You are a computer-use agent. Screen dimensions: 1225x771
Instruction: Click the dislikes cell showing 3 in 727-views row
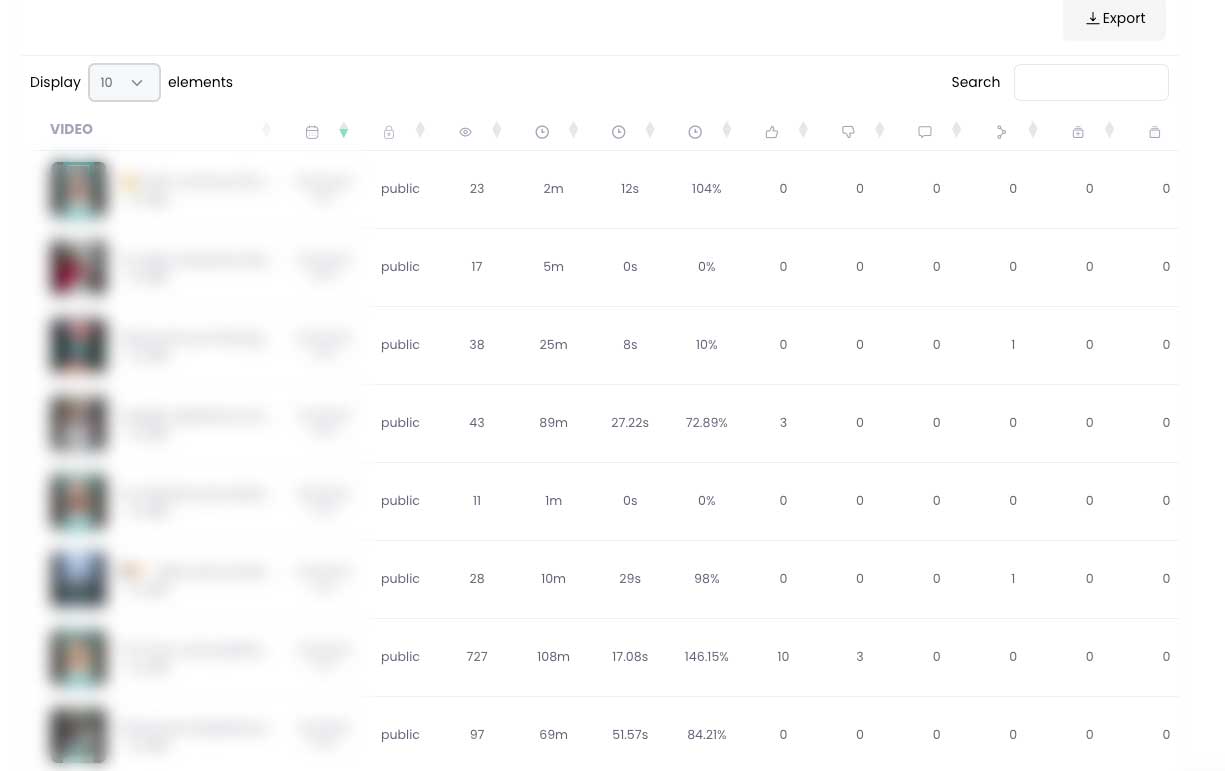tap(860, 657)
